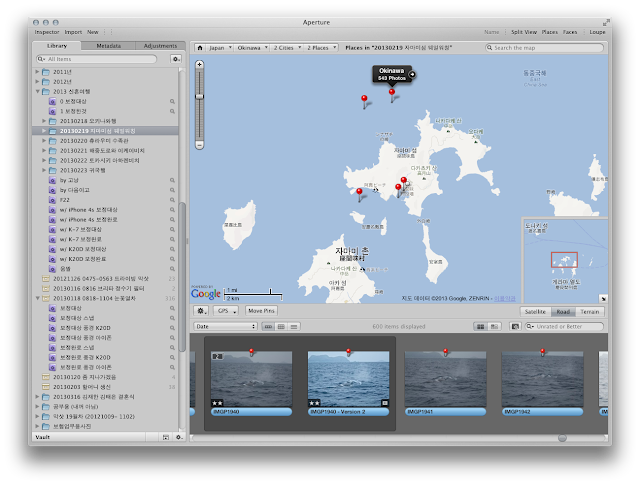640x485 pixels.
Task: Open the Japan country dropdown
Action: (220, 48)
